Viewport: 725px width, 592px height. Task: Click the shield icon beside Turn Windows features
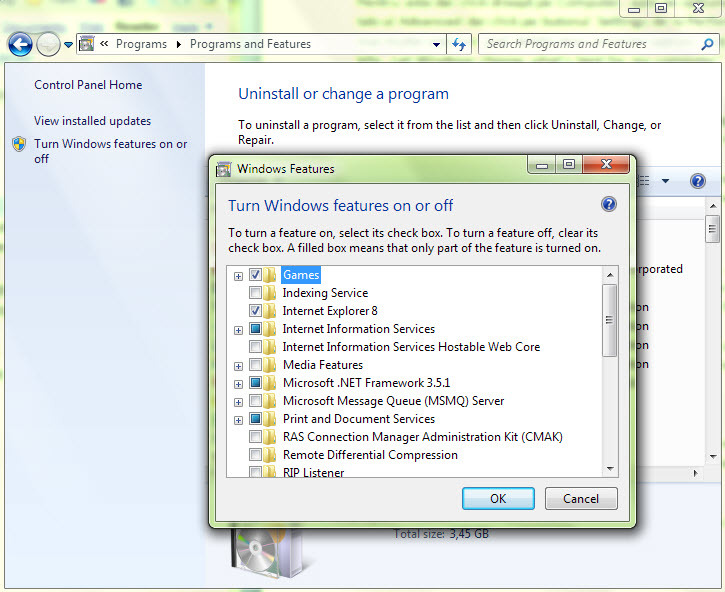click(19, 144)
